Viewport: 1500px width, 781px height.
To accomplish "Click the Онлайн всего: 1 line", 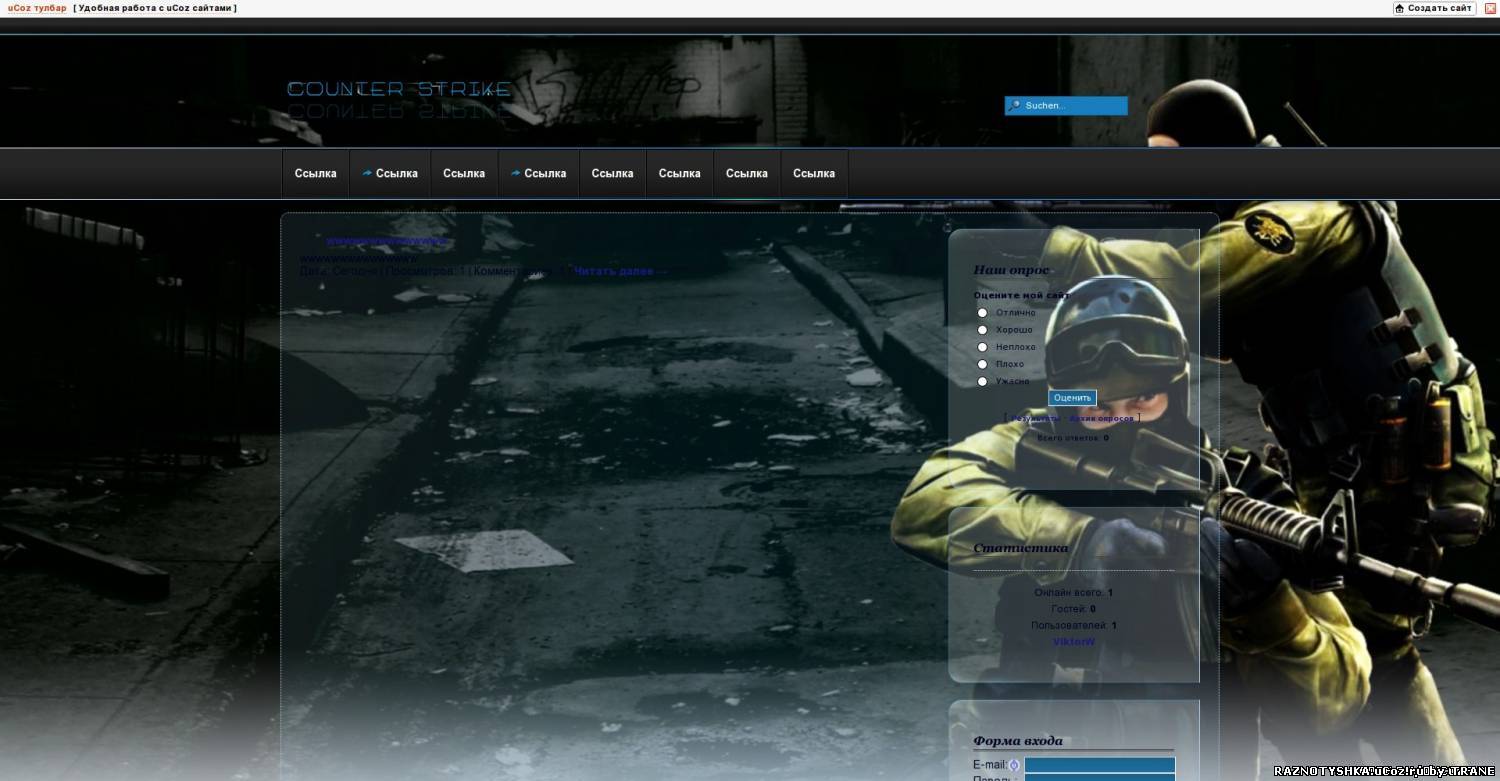I will 1074,593.
